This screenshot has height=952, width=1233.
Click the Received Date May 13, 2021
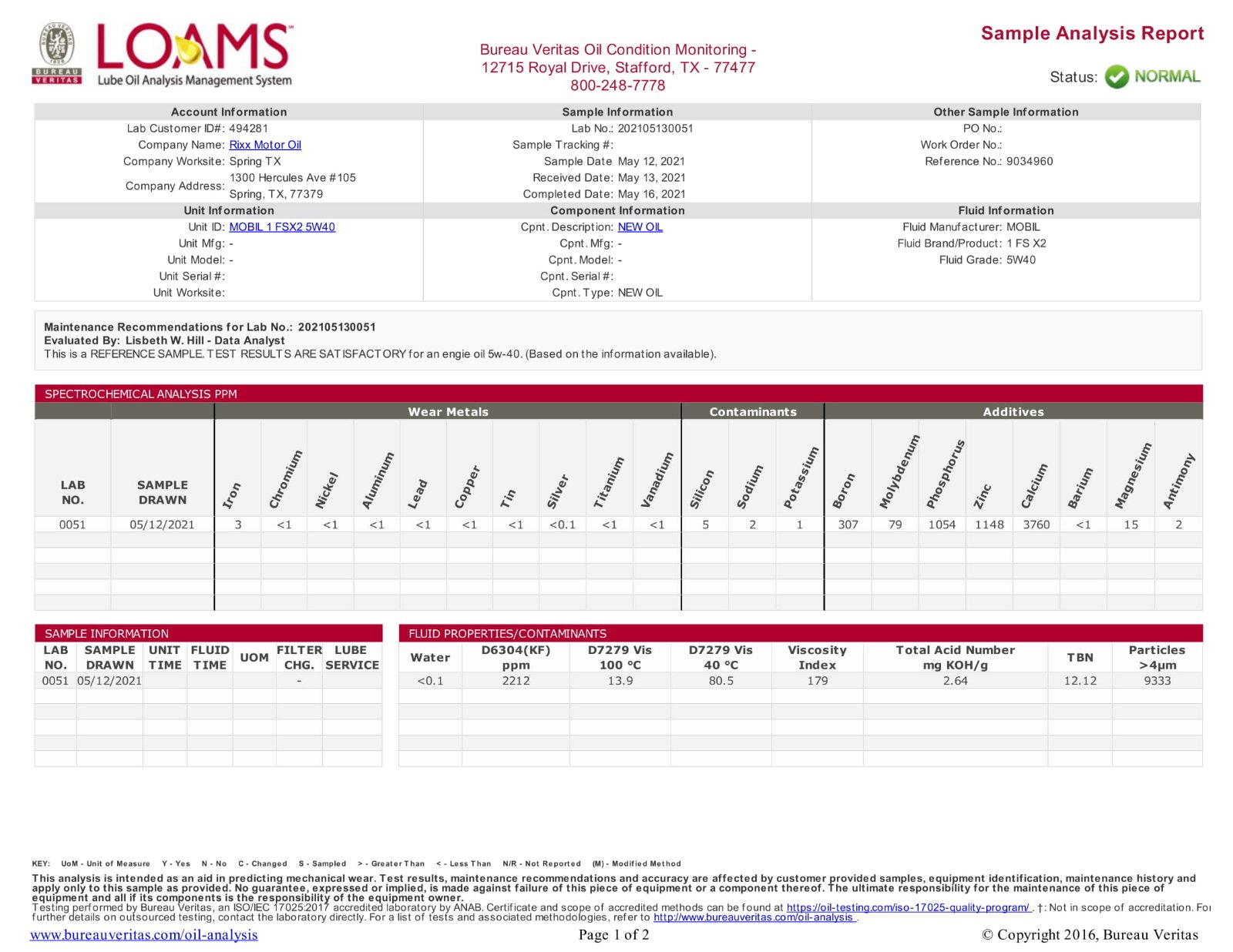[651, 178]
